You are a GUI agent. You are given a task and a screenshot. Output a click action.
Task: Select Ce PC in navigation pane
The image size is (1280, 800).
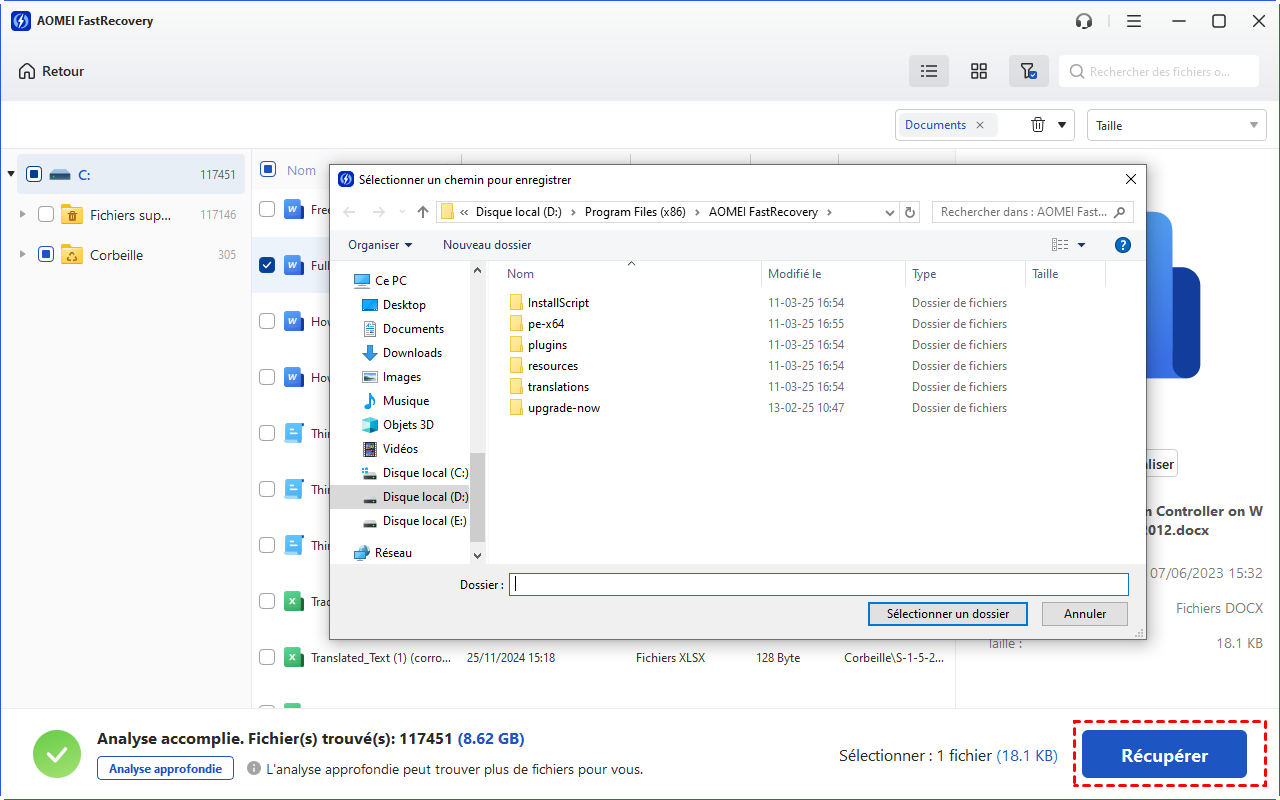point(391,281)
